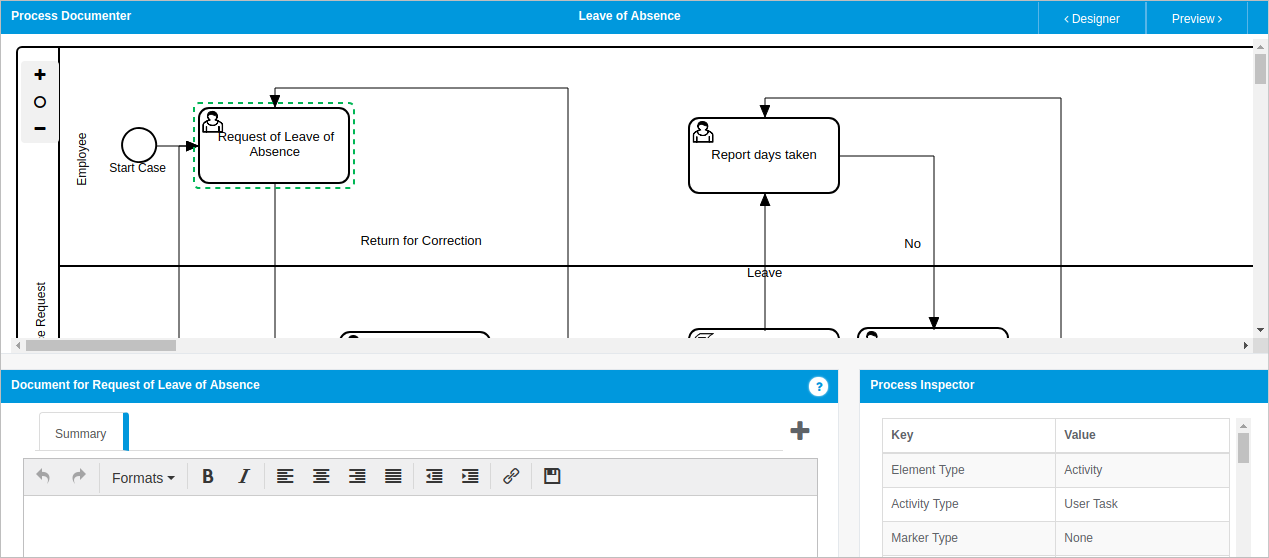
Task: Apply italic formatting in the editor
Action: [243, 477]
